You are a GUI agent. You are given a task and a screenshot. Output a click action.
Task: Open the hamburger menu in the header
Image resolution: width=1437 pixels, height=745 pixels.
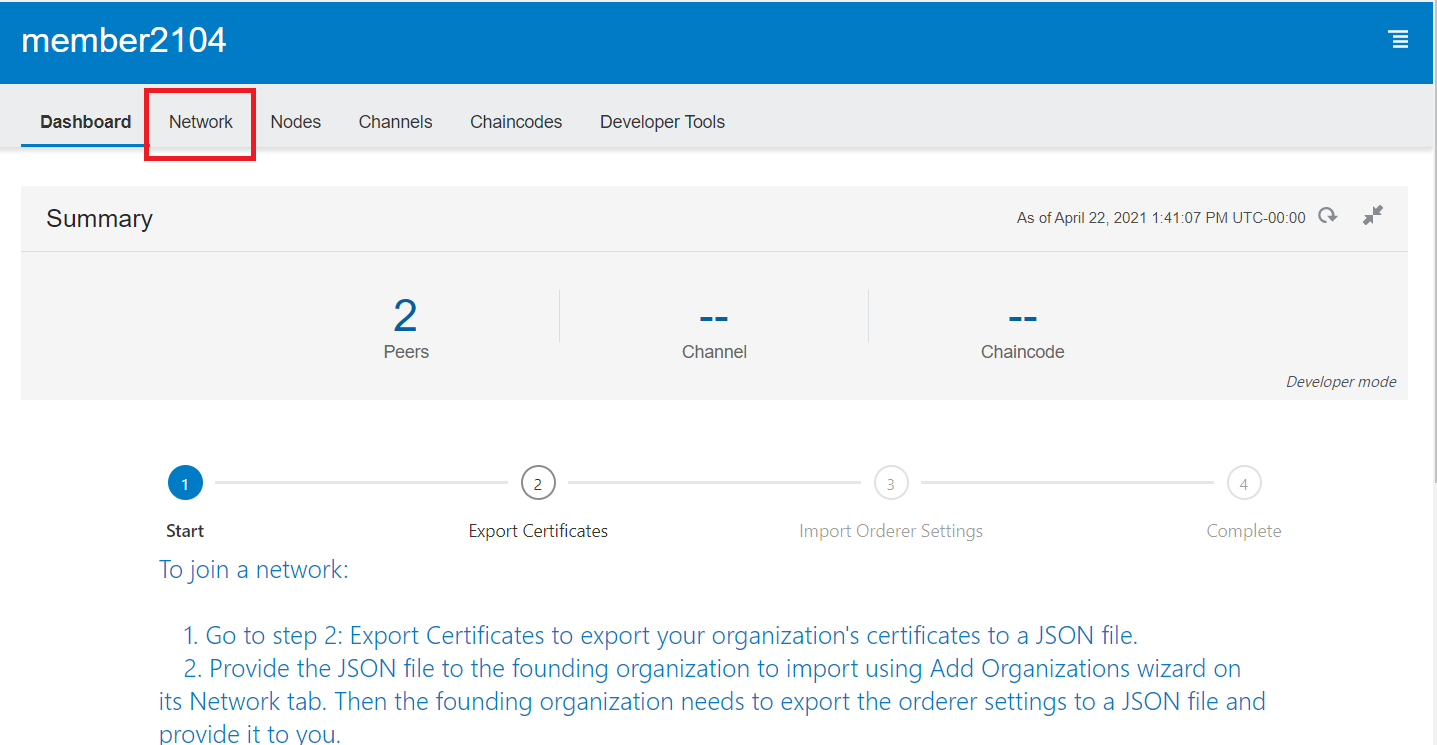point(1398,40)
